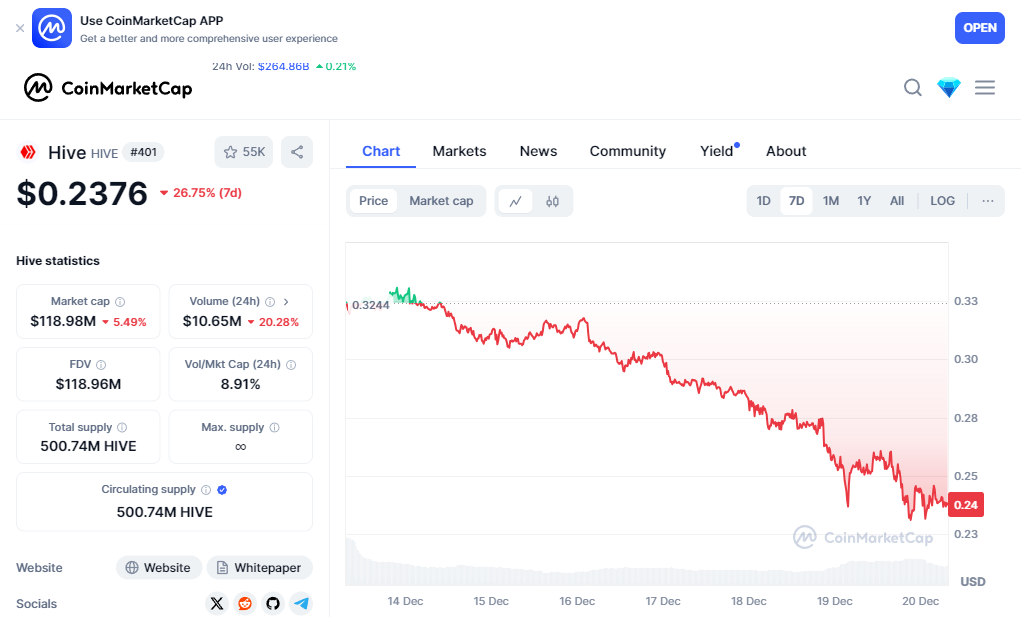Open the hamburger menu
Screen dimensions: 1021x617
click(985, 88)
